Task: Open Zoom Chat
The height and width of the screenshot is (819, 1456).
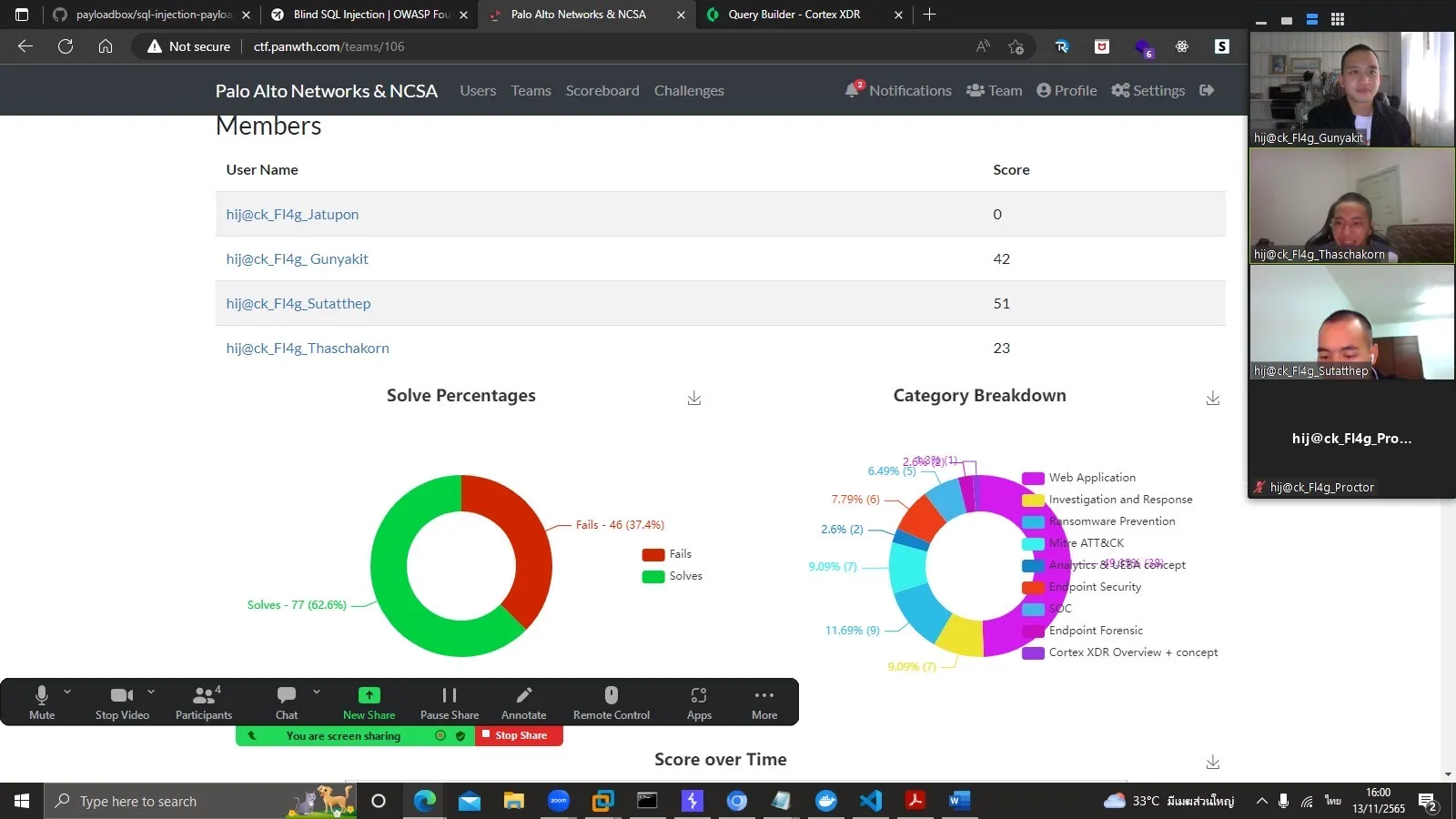Action: 287,703
